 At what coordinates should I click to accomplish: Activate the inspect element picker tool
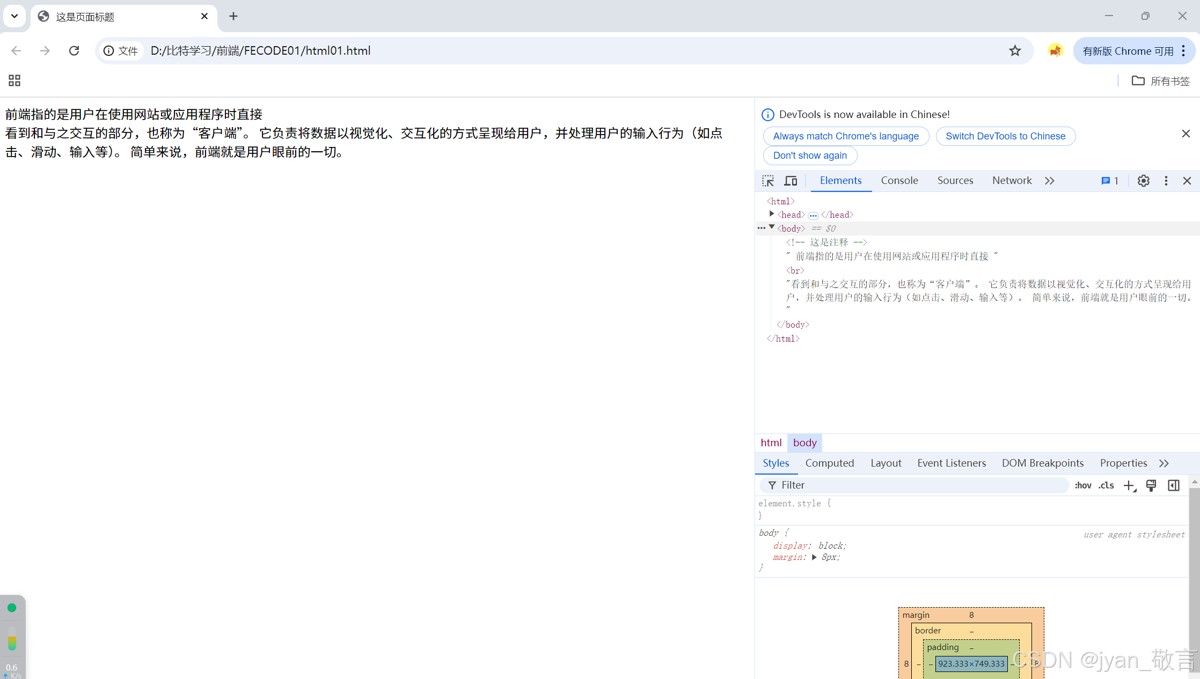click(768, 181)
